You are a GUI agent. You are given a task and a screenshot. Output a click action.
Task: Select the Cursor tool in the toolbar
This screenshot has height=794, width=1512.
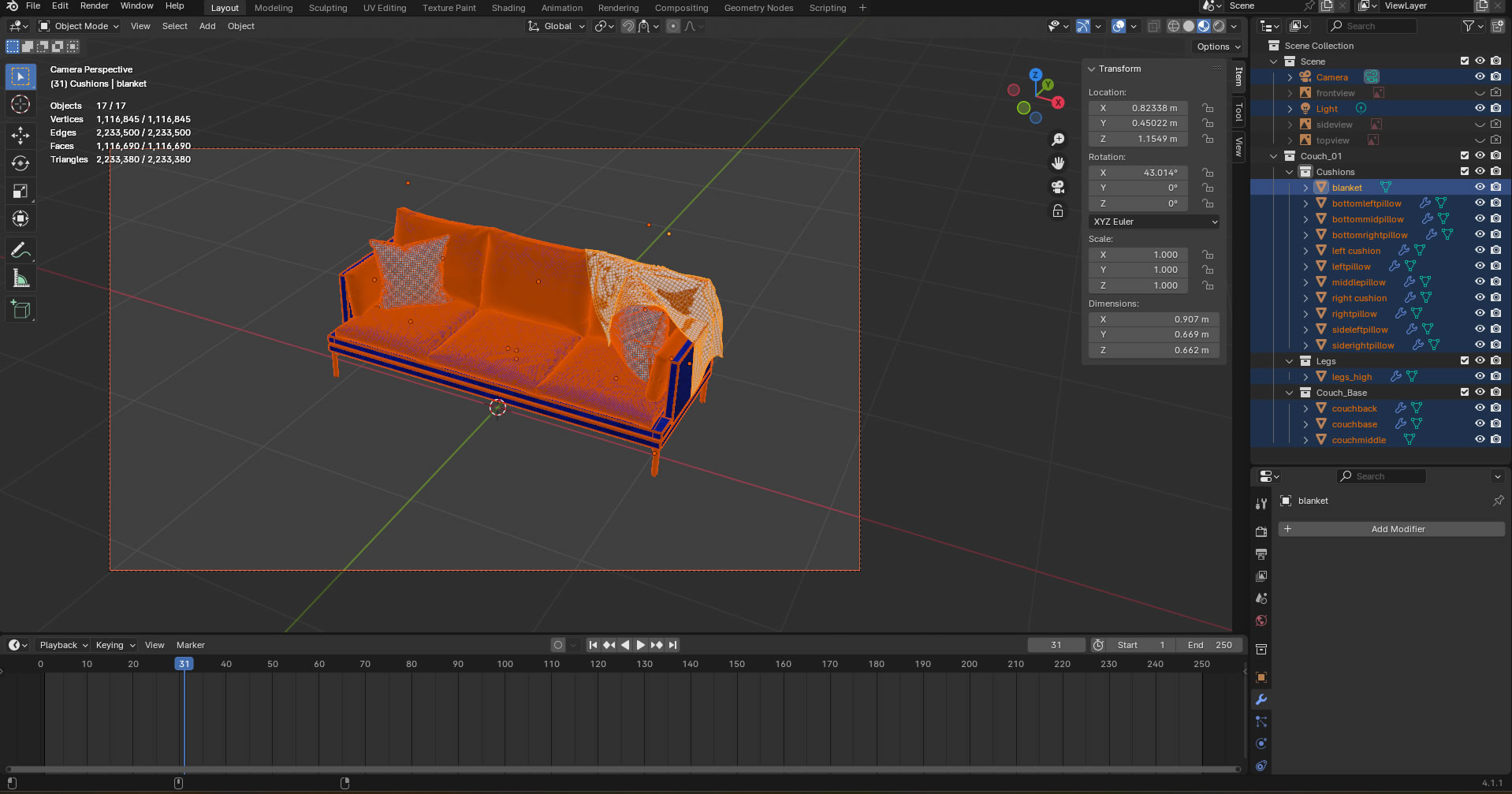pyautogui.click(x=20, y=105)
